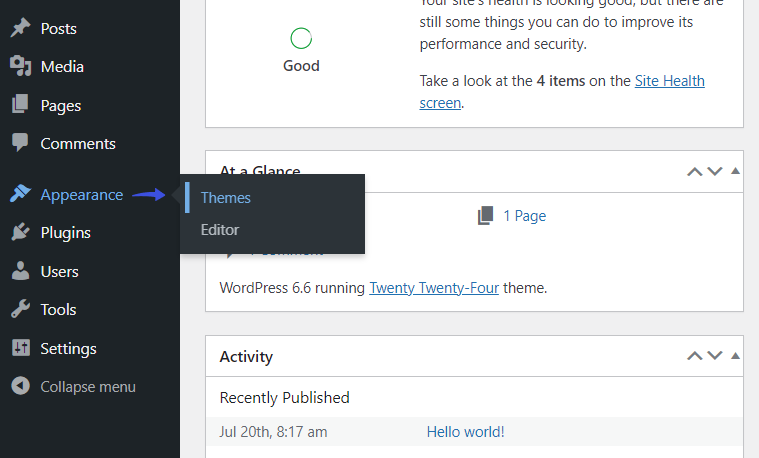Move At a Glance widget down

tap(715, 171)
